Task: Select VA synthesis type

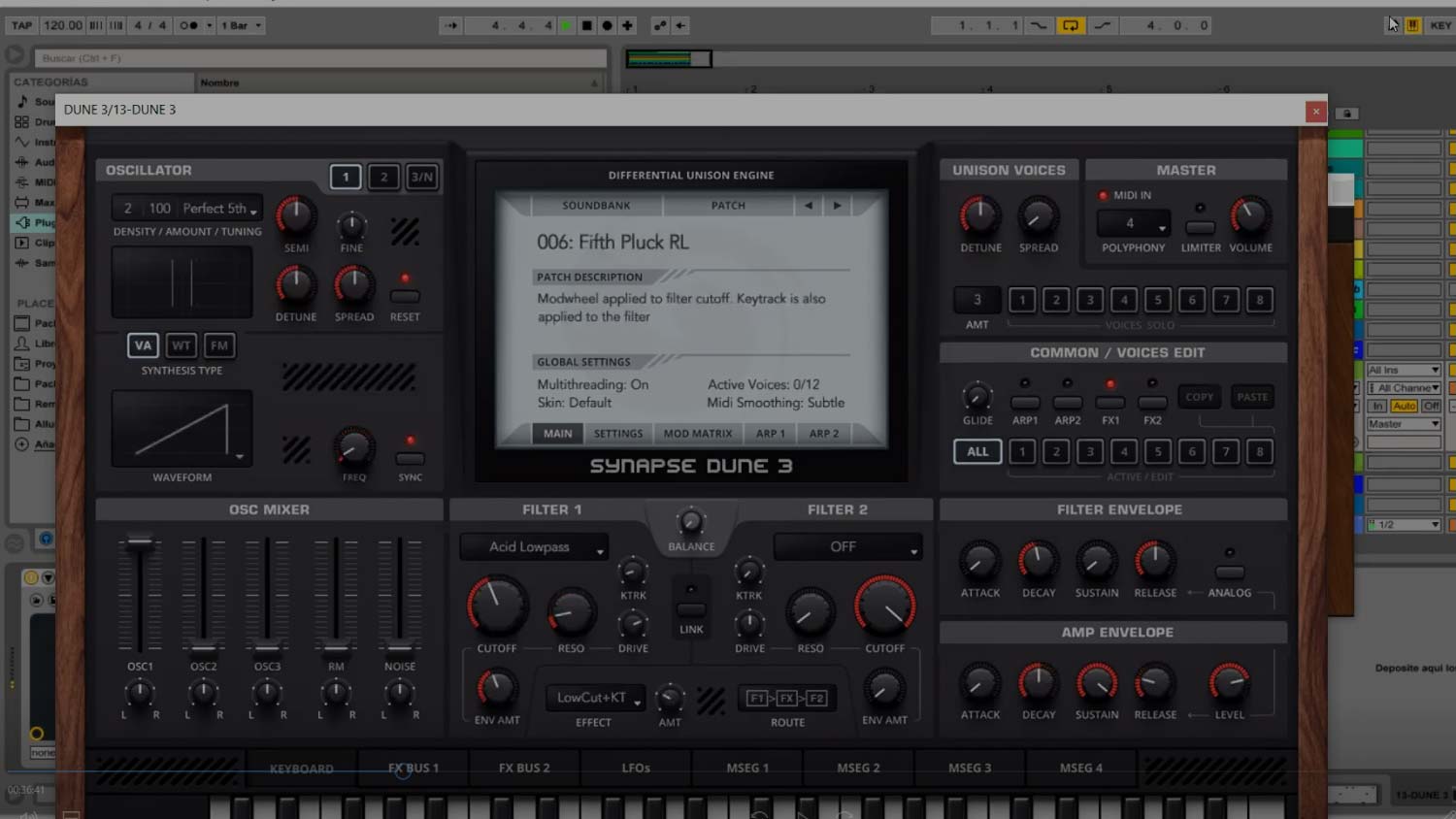Action: [143, 345]
